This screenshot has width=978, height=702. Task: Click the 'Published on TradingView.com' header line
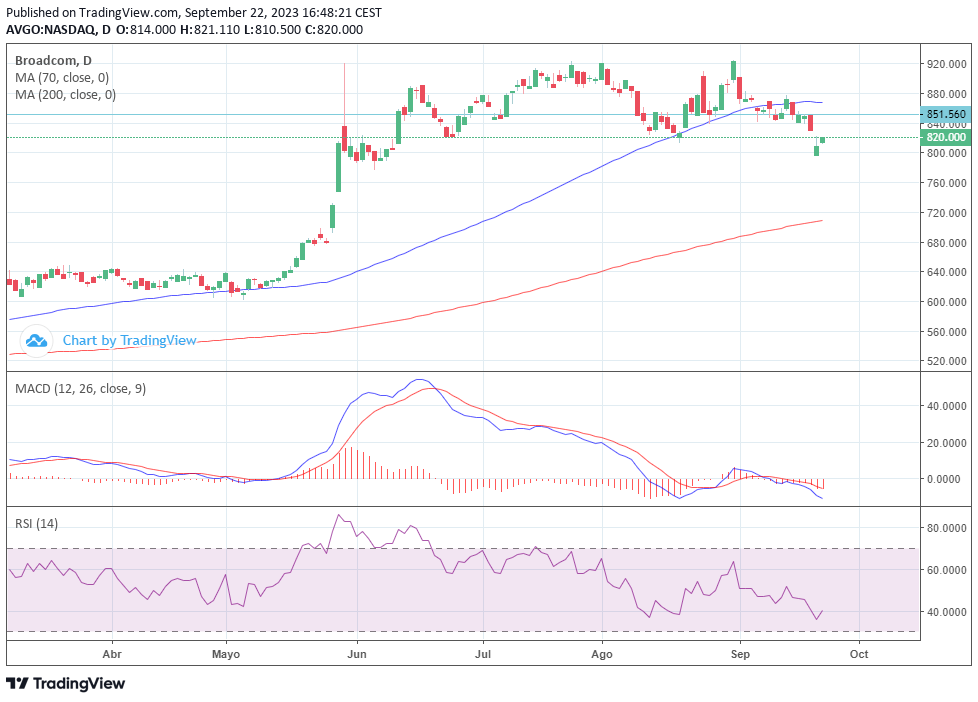pos(194,12)
